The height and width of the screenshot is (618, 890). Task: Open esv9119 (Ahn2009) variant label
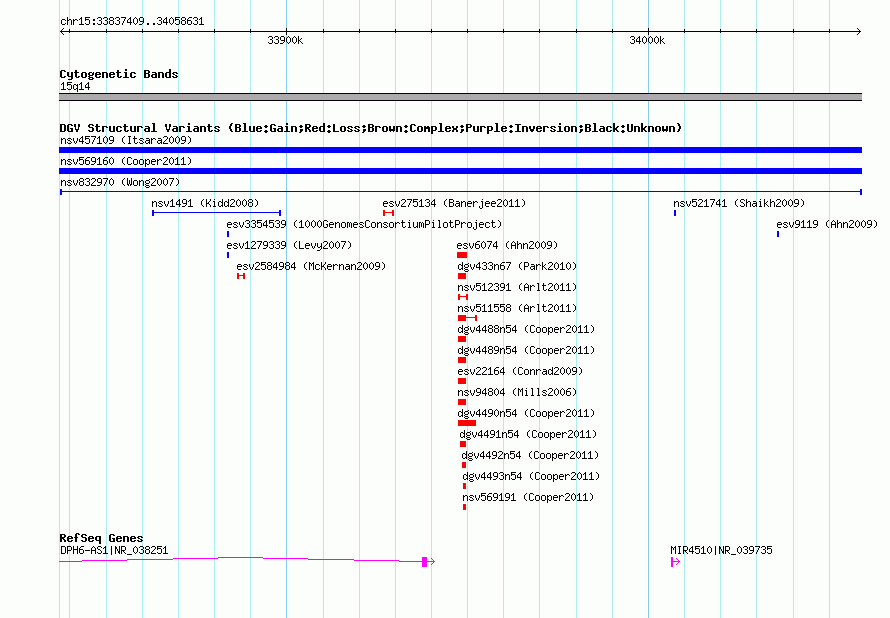point(827,224)
